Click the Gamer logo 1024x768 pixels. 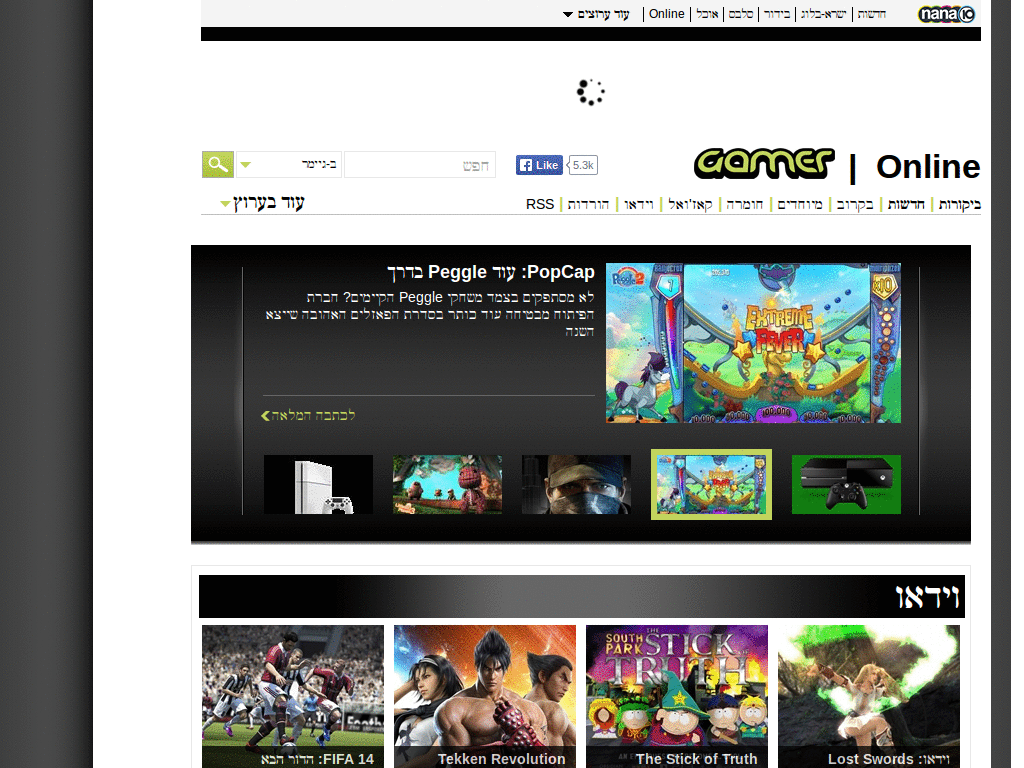764,164
